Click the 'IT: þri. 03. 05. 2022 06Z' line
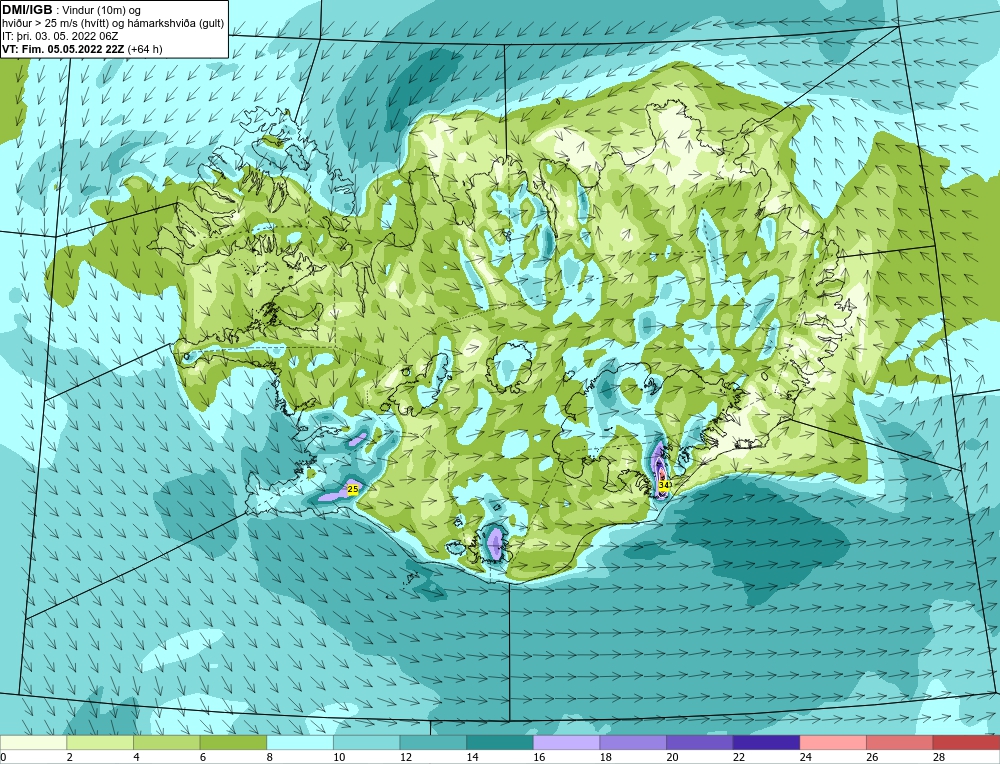The width and height of the screenshot is (1000, 764). 60,36
